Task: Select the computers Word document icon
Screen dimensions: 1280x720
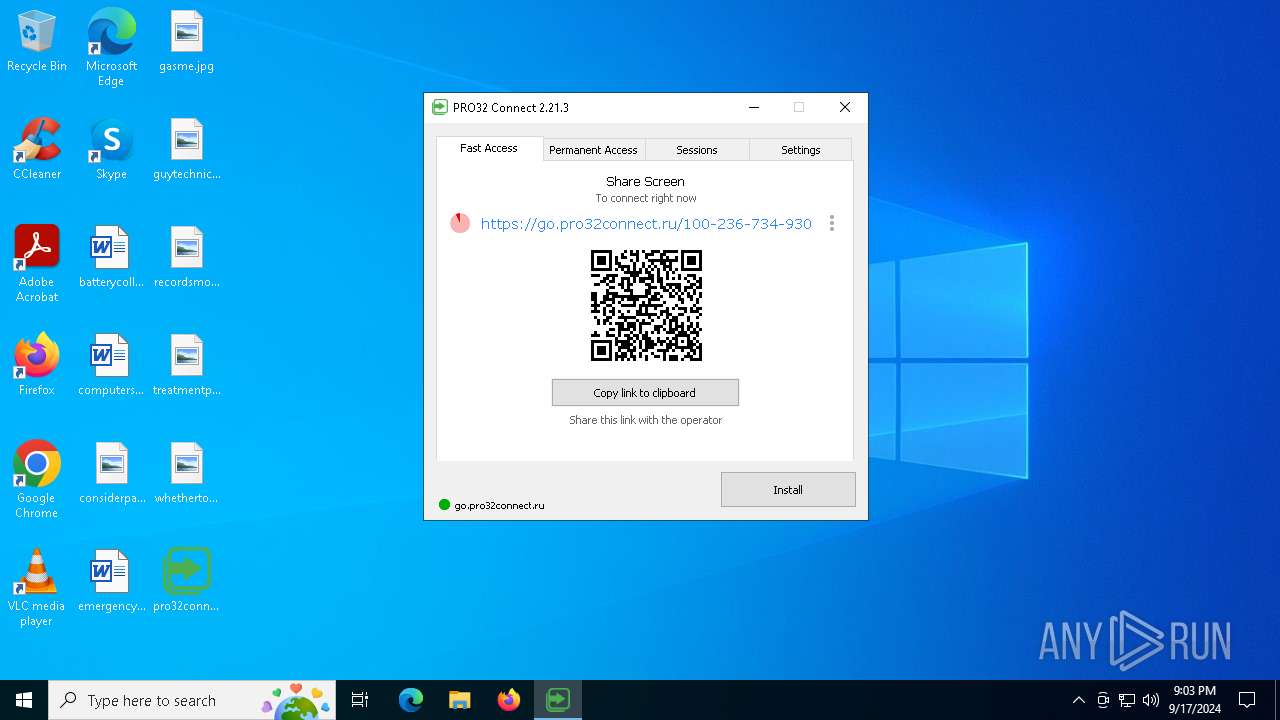Action: [111, 366]
